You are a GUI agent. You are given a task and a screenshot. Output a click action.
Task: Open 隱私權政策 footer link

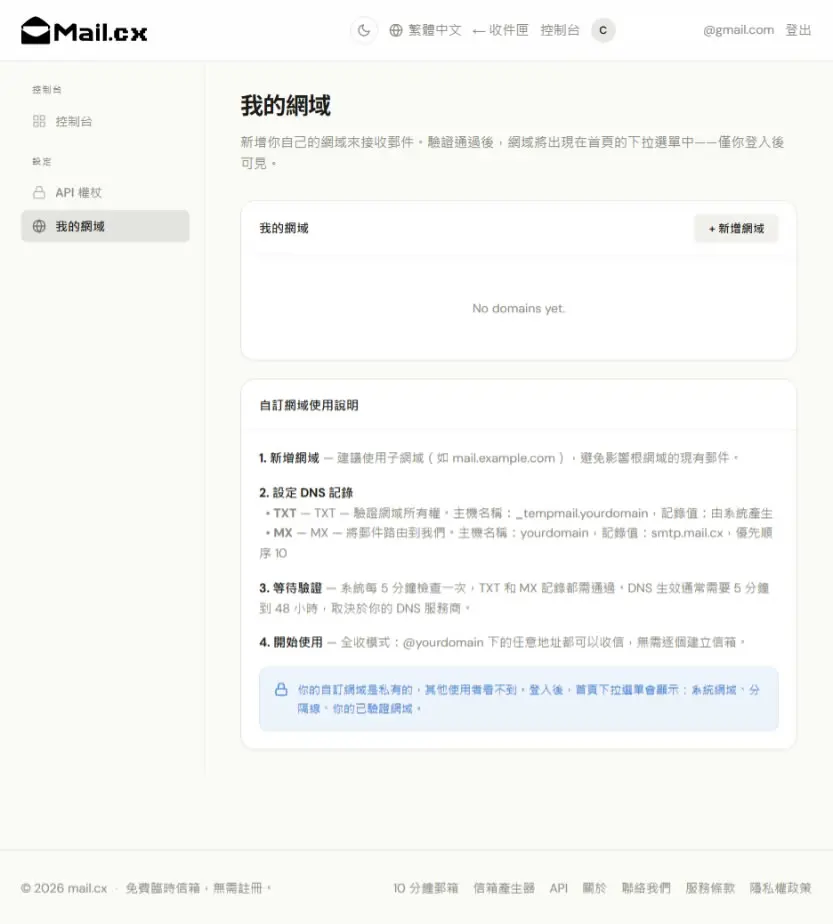point(781,888)
